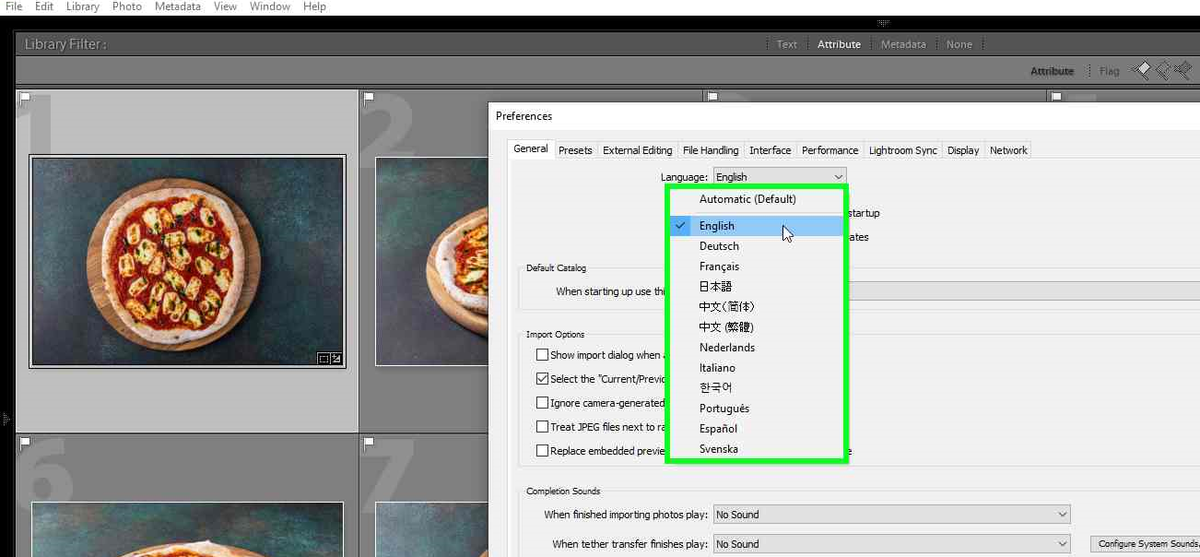The height and width of the screenshot is (557, 1200).
Task: Enable 'Ignore camera-generated' checkbox
Action: 542,403
